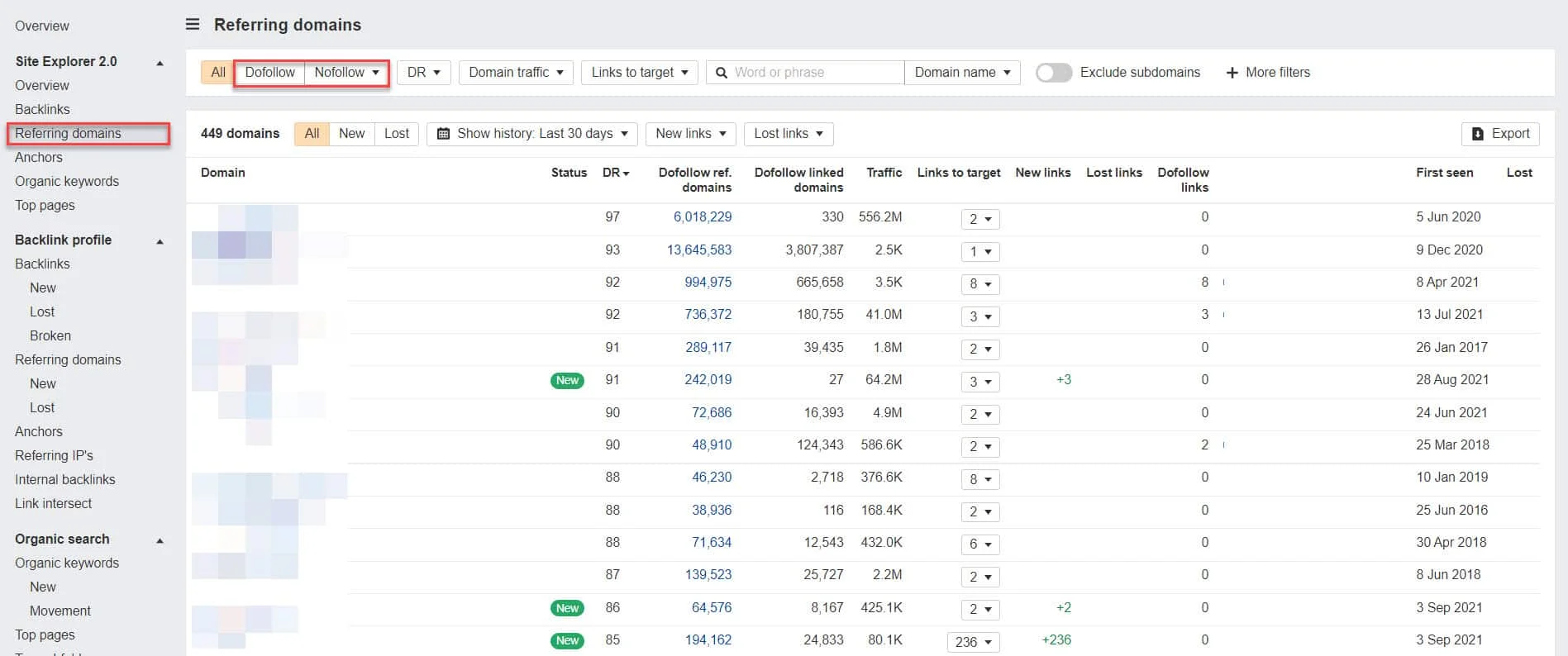Image resolution: width=1568 pixels, height=656 pixels.
Task: Click the plus icon for More filters
Action: click(x=1232, y=73)
